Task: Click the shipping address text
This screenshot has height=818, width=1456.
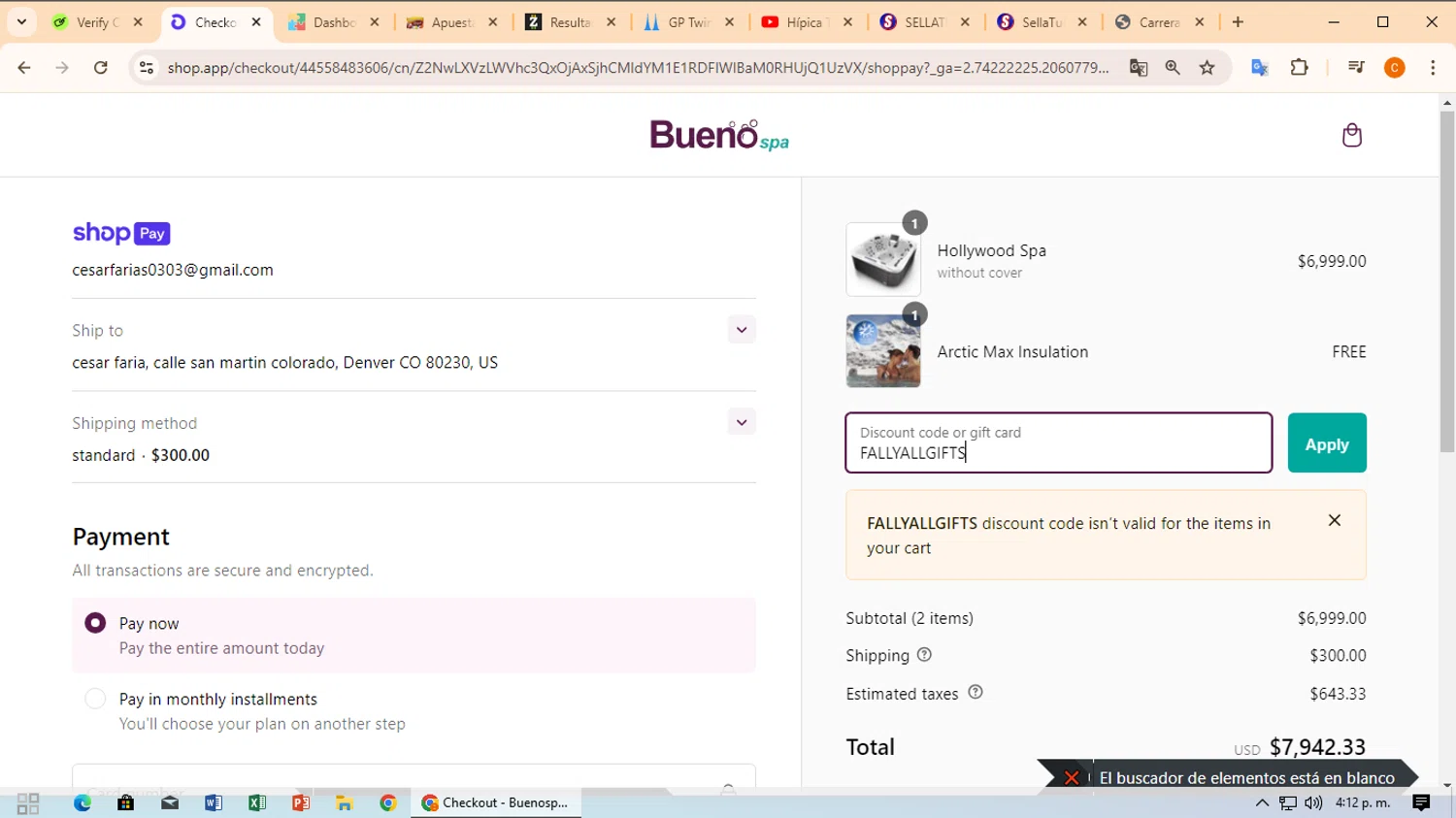Action: (284, 362)
